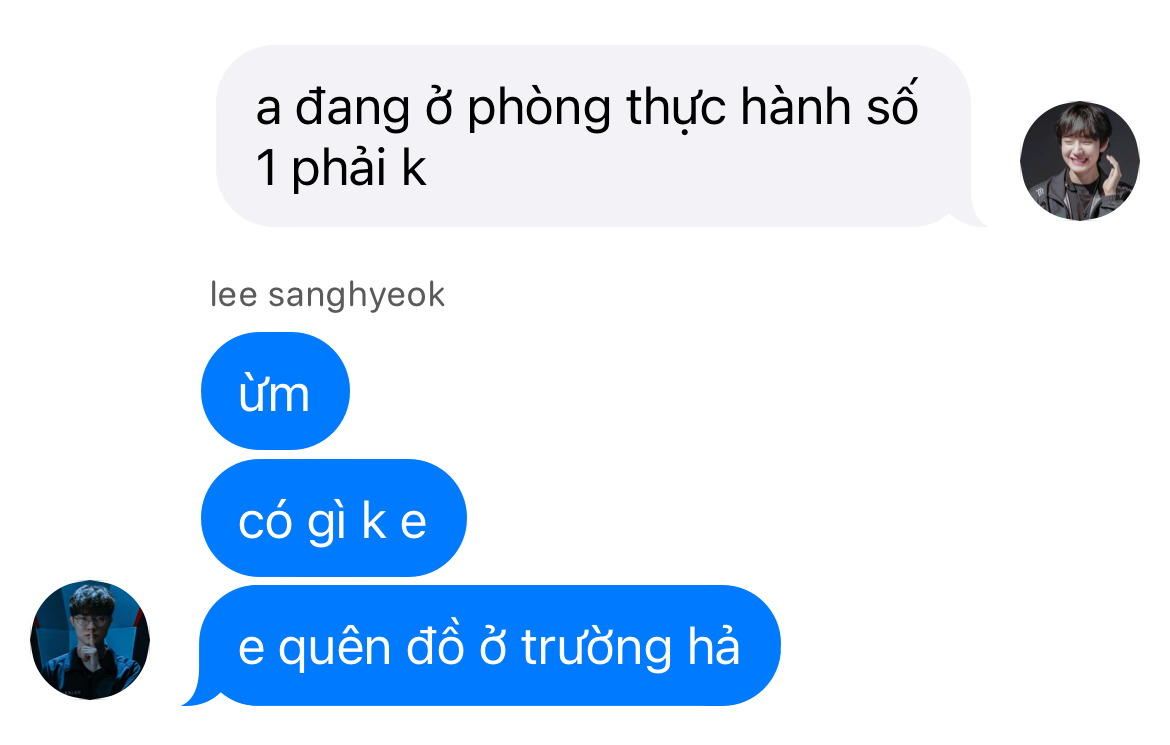Image resolution: width=1170 pixels, height=745 pixels.
Task: Select the gray "a đang ở phòng thực hành" message
Action: tap(593, 136)
